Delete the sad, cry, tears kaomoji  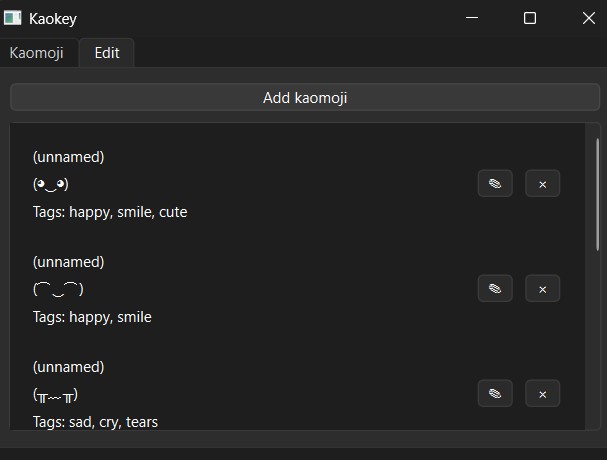542,393
